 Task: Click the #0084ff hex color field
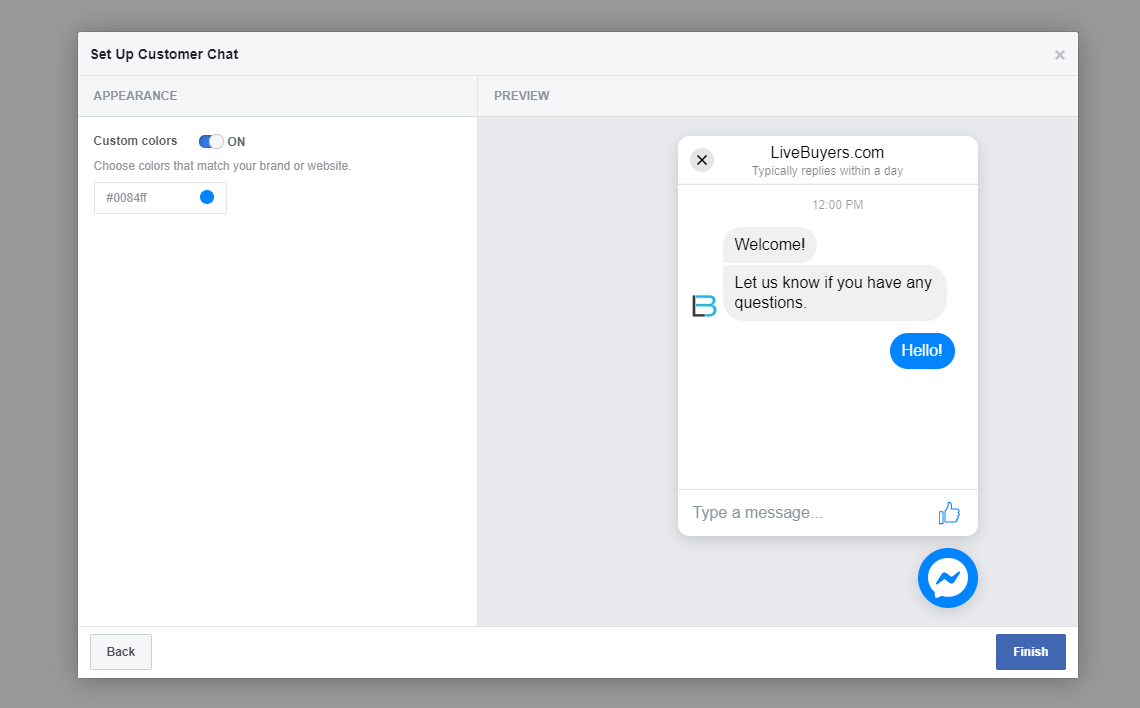tap(160, 198)
